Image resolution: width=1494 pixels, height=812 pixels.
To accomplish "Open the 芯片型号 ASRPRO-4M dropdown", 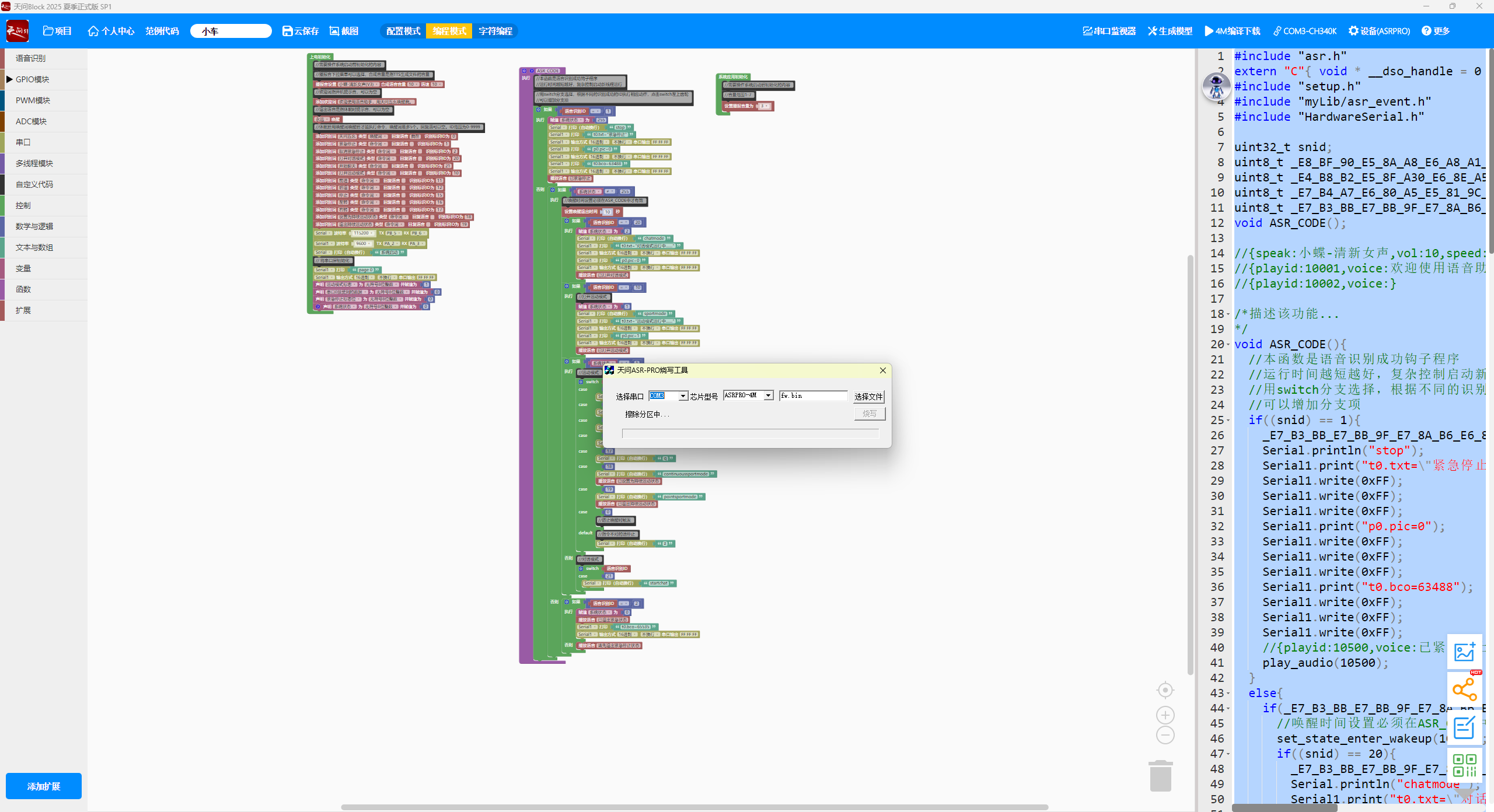I will click(x=768, y=395).
